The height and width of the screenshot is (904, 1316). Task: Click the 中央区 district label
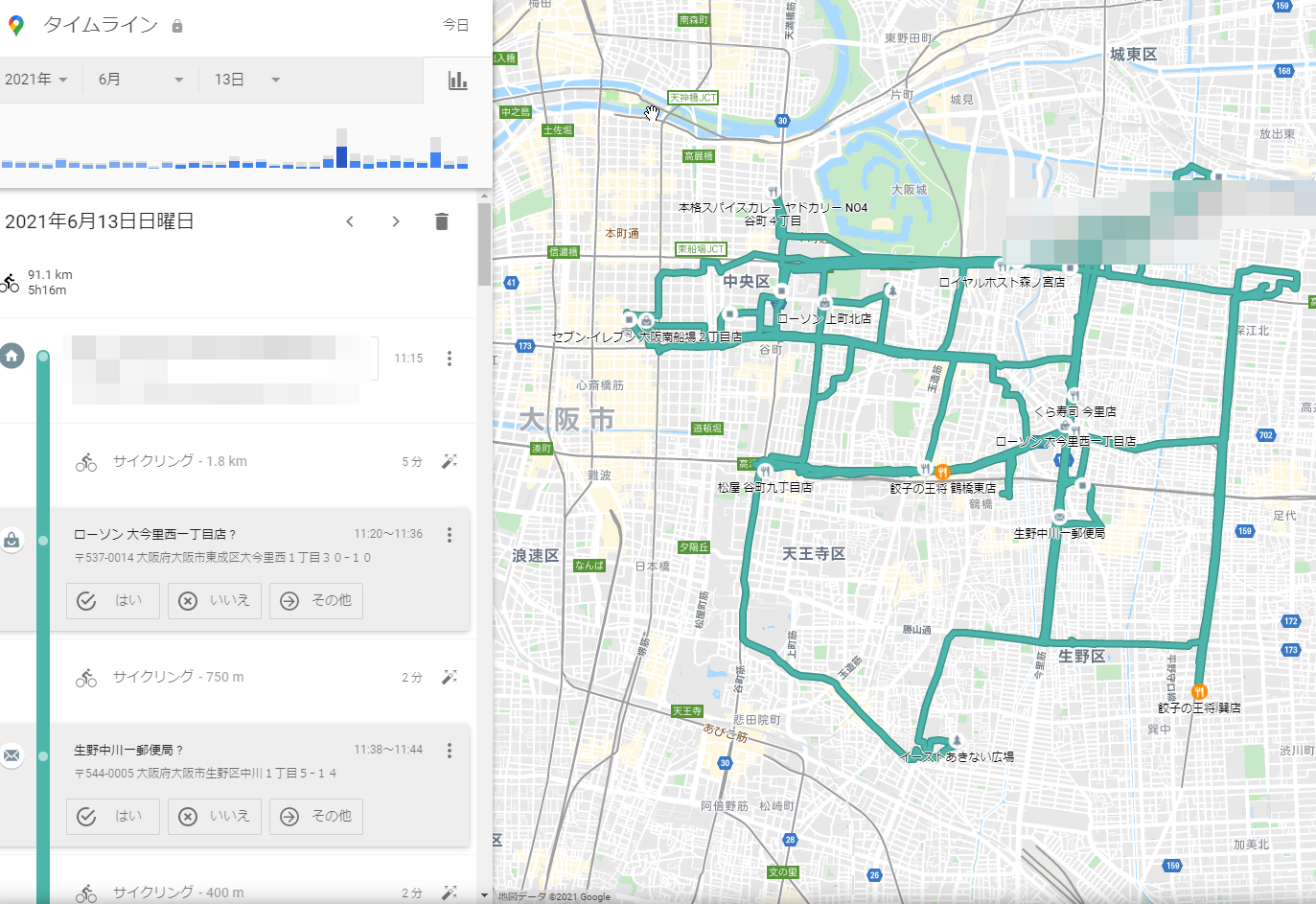click(746, 281)
